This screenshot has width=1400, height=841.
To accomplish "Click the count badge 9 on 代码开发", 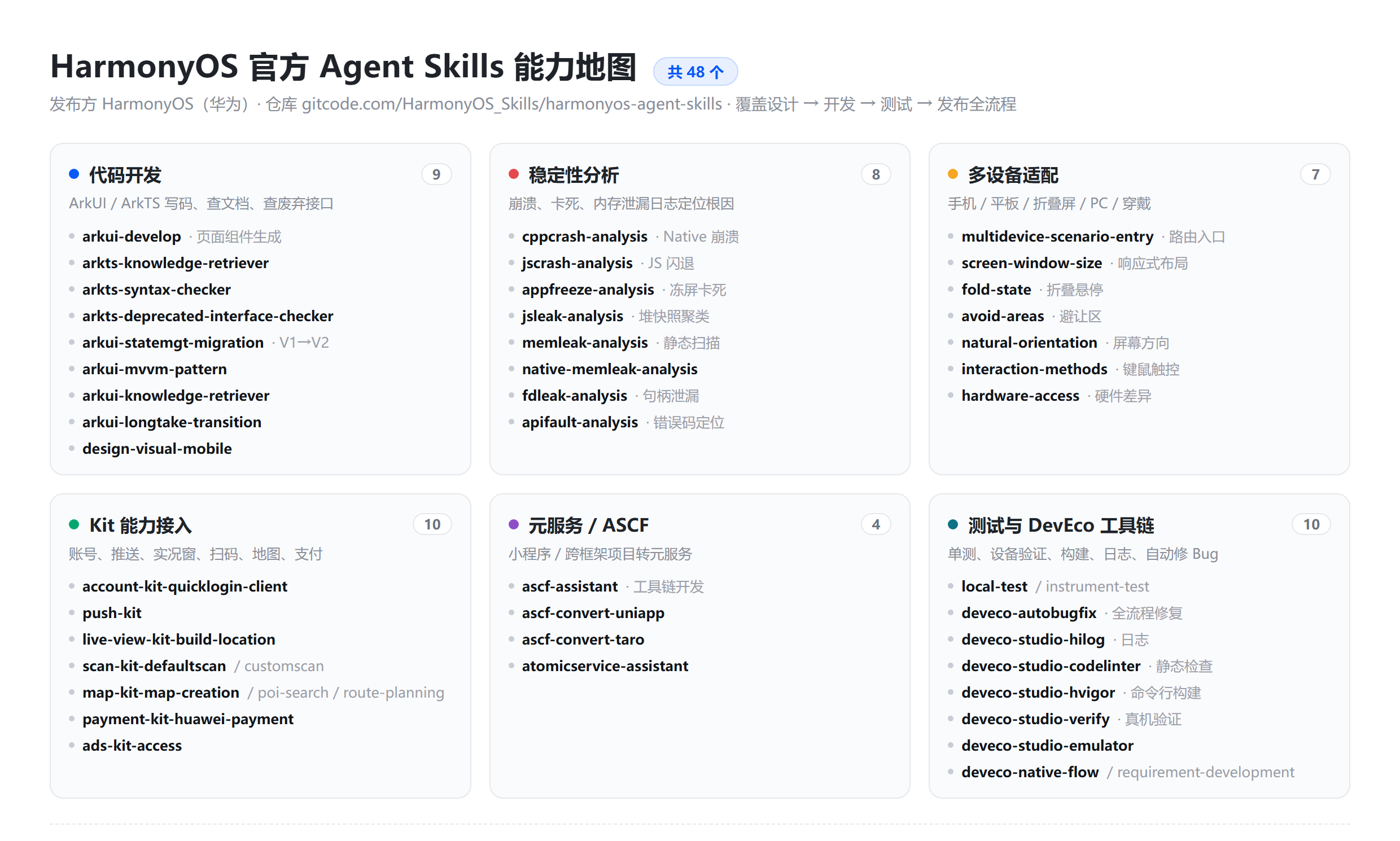I will [x=436, y=174].
